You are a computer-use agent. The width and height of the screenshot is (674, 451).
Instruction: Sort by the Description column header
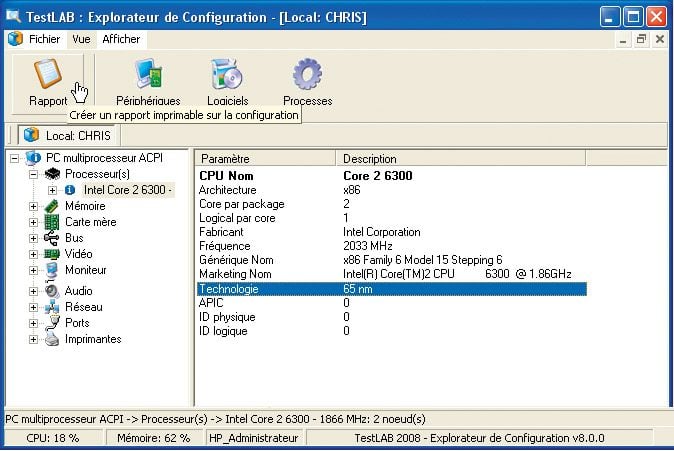pyautogui.click(x=460, y=159)
